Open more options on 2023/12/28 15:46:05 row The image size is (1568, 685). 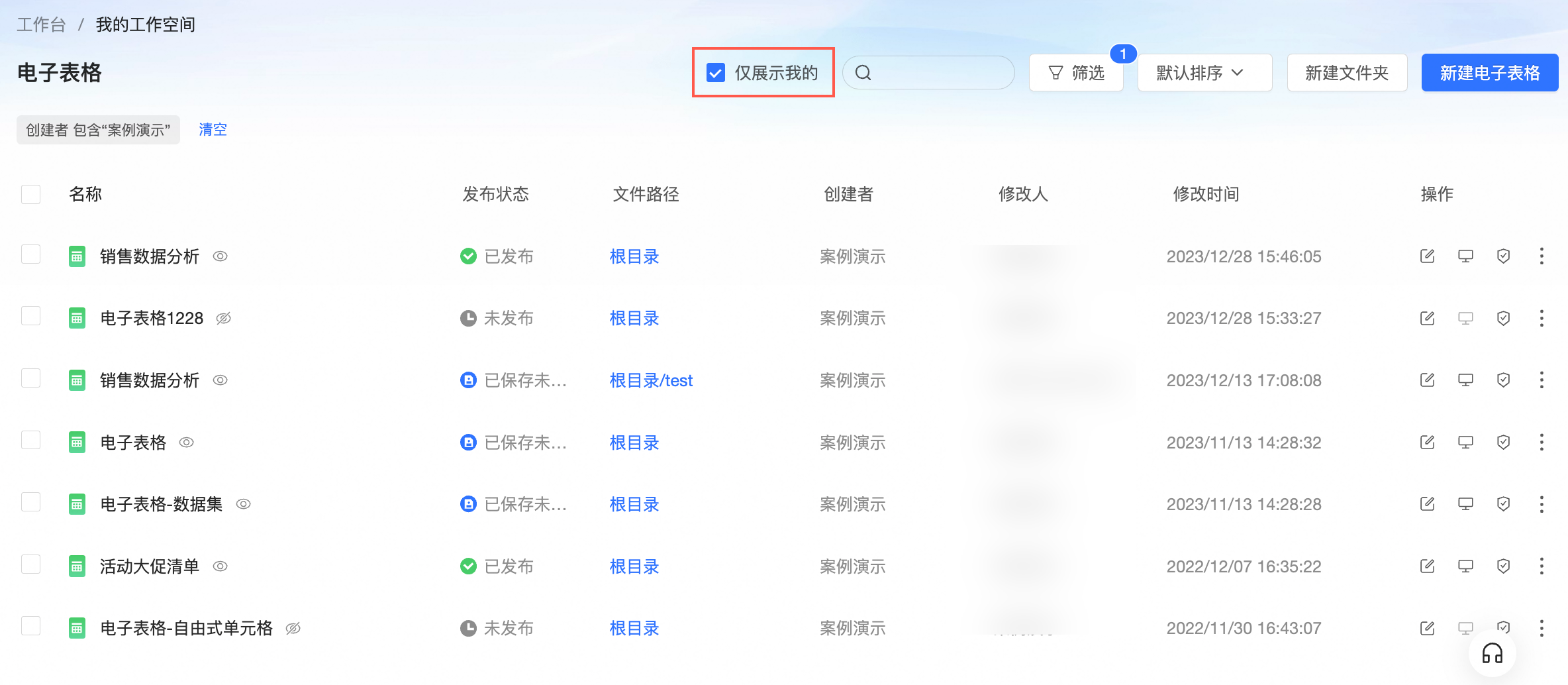coord(1542,256)
